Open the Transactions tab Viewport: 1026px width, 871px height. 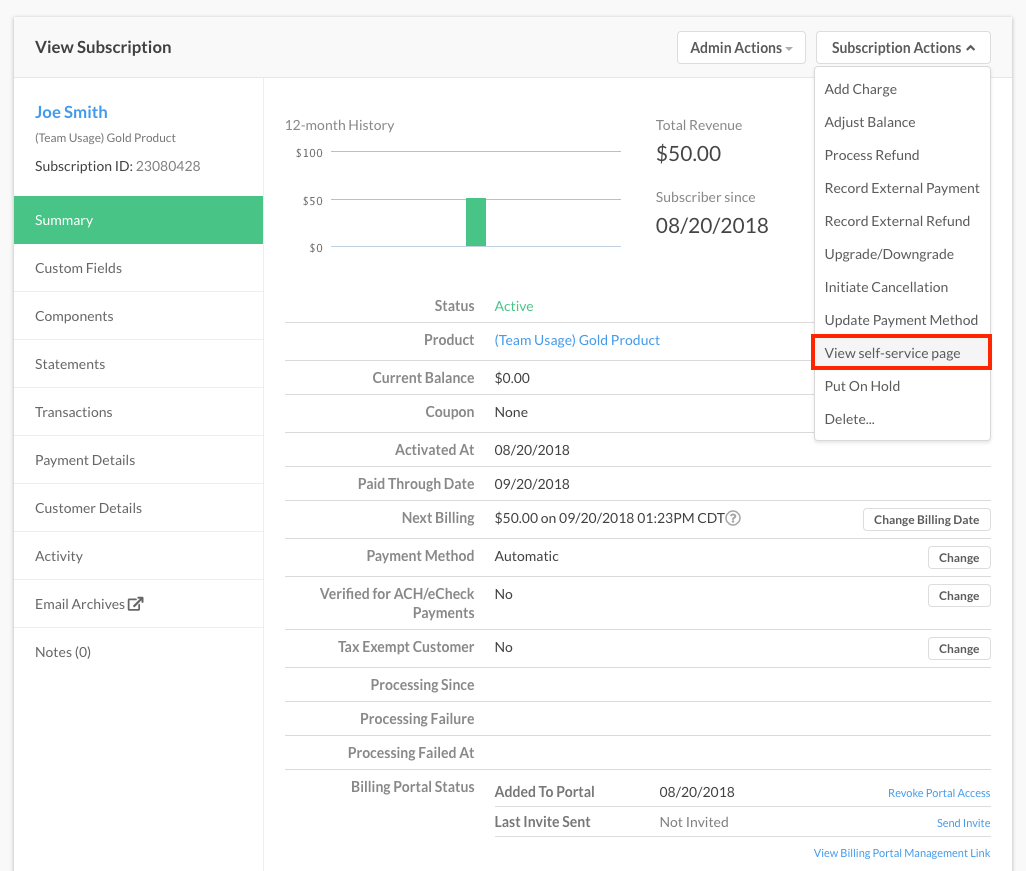click(139, 412)
